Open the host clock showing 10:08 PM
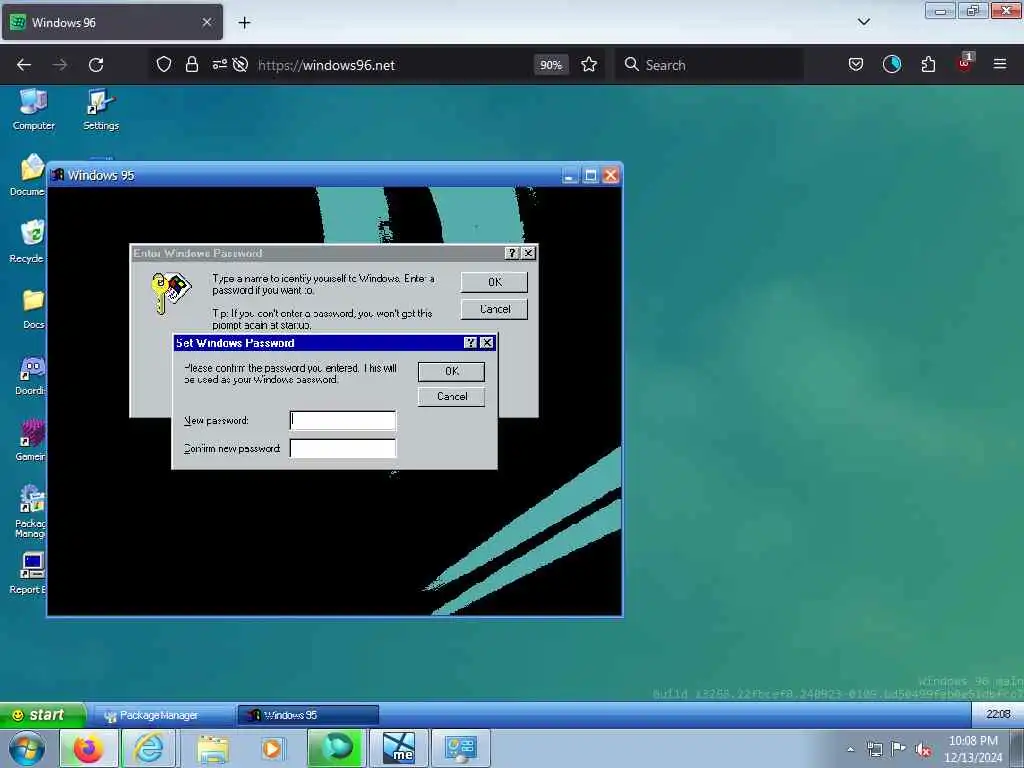The image size is (1024, 768). click(973, 749)
